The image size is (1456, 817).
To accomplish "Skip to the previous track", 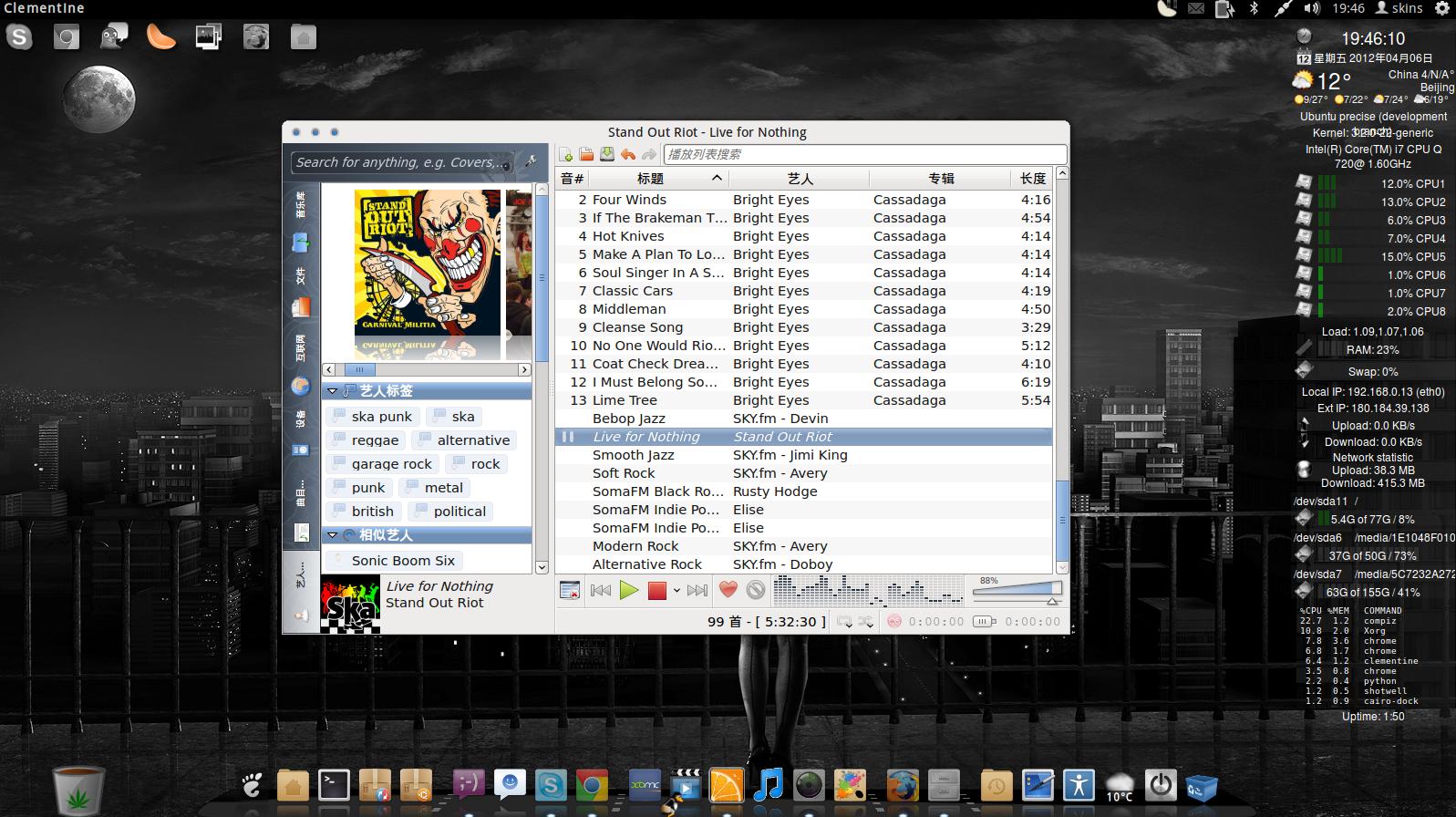I will [601, 591].
